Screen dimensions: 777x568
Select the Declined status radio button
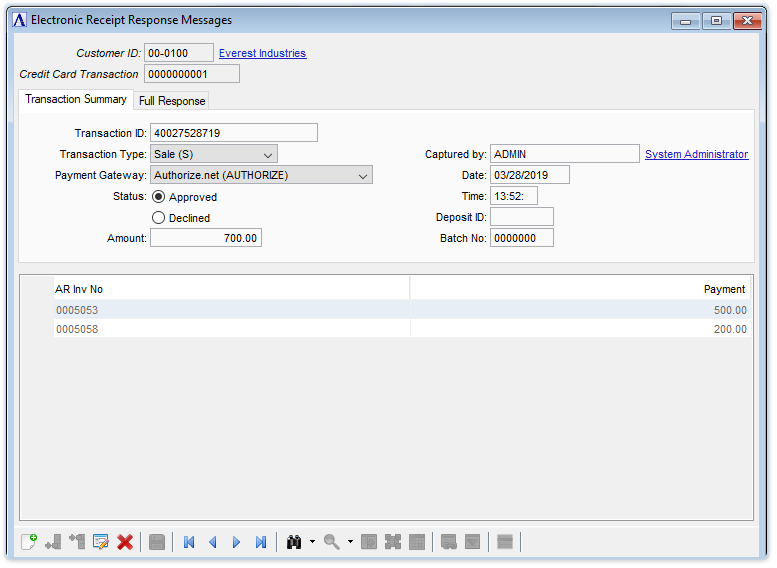[158, 218]
